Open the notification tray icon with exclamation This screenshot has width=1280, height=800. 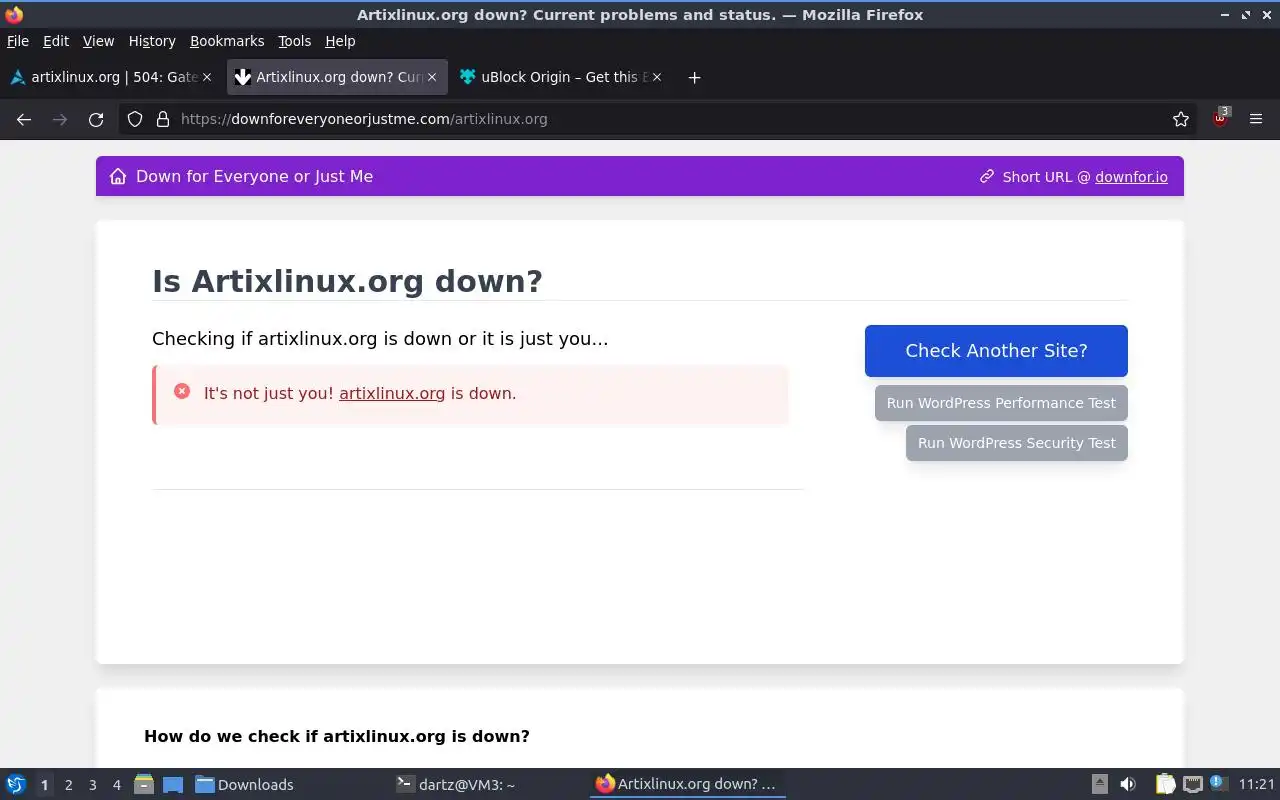point(1218,783)
